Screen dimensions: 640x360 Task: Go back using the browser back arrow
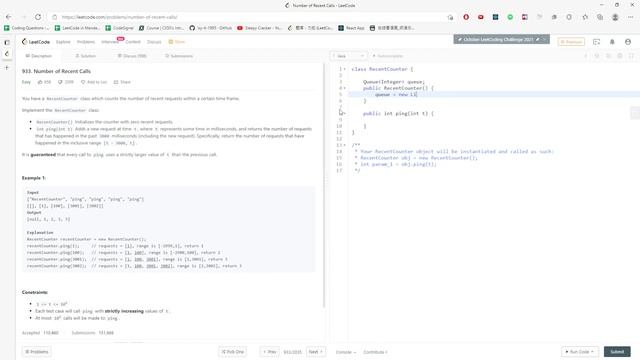click(x=9, y=17)
